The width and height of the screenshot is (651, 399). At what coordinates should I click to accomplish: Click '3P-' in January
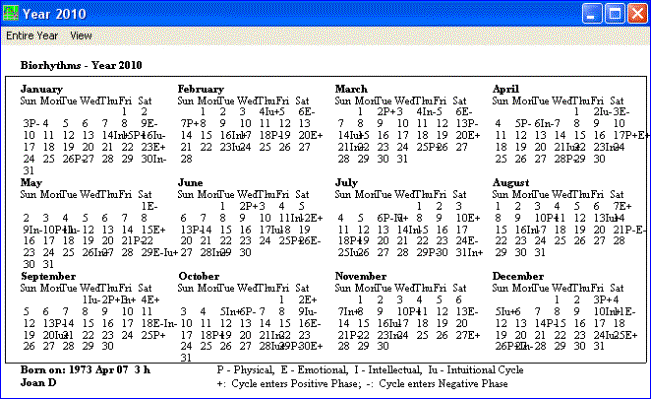(31, 123)
